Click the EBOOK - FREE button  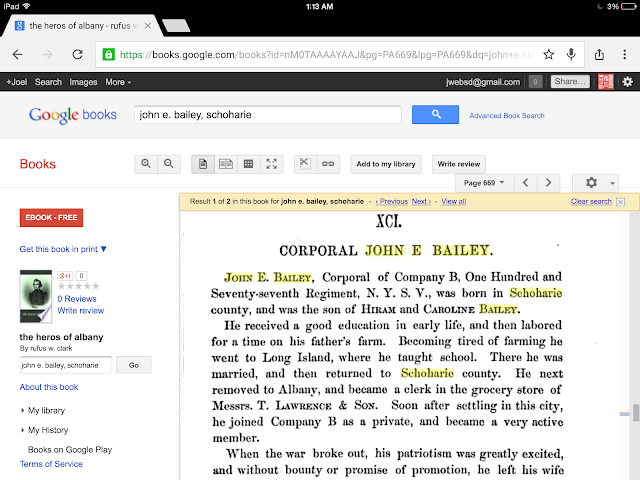51,218
